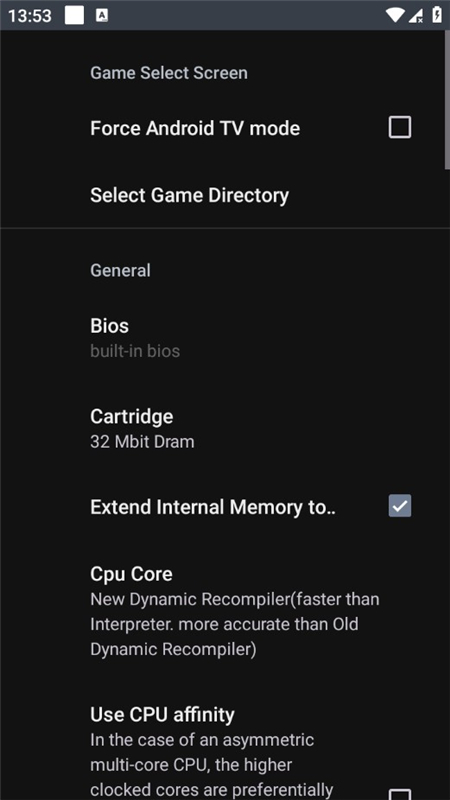The height and width of the screenshot is (800, 450).
Task: Tap the Wi-Fi status icon
Action: click(x=395, y=15)
